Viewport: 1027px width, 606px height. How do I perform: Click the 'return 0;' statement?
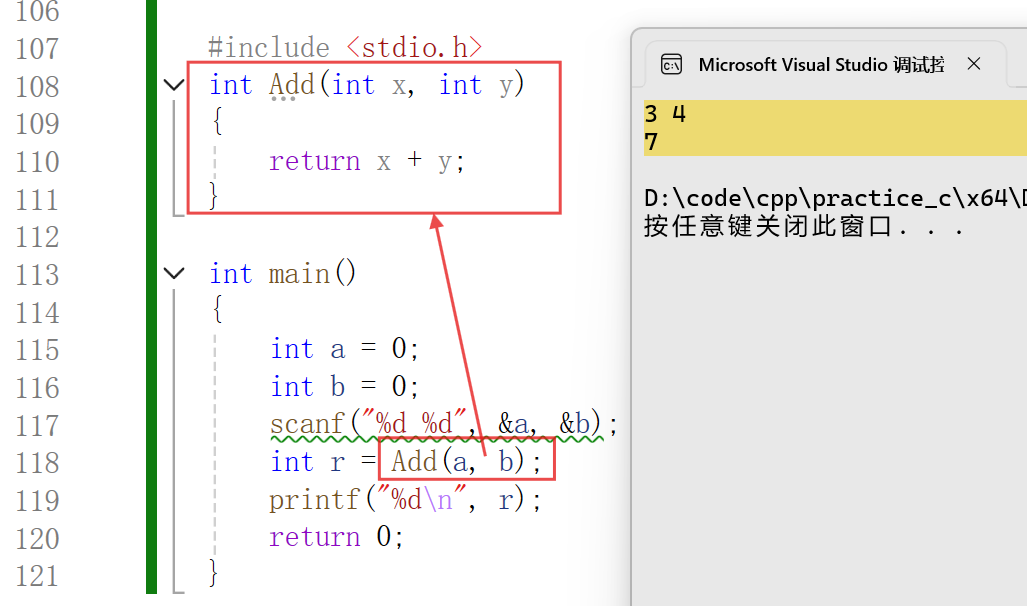[x=336, y=537]
